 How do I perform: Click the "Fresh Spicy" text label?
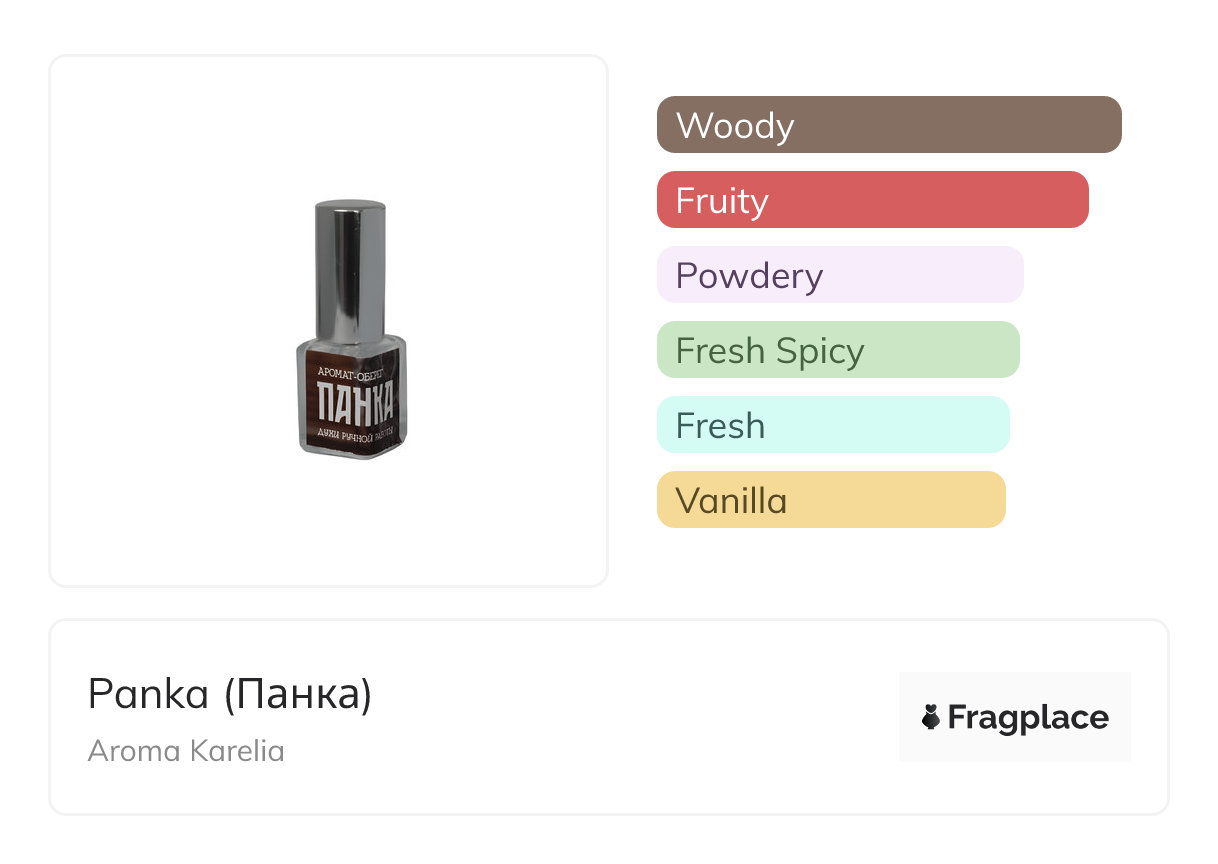tap(770, 351)
